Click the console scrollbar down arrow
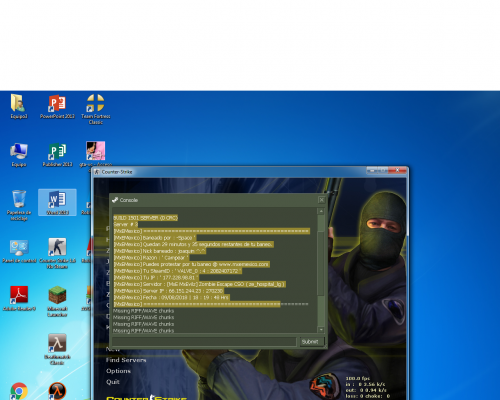Image resolution: width=500 pixels, height=400 pixels. point(321,329)
